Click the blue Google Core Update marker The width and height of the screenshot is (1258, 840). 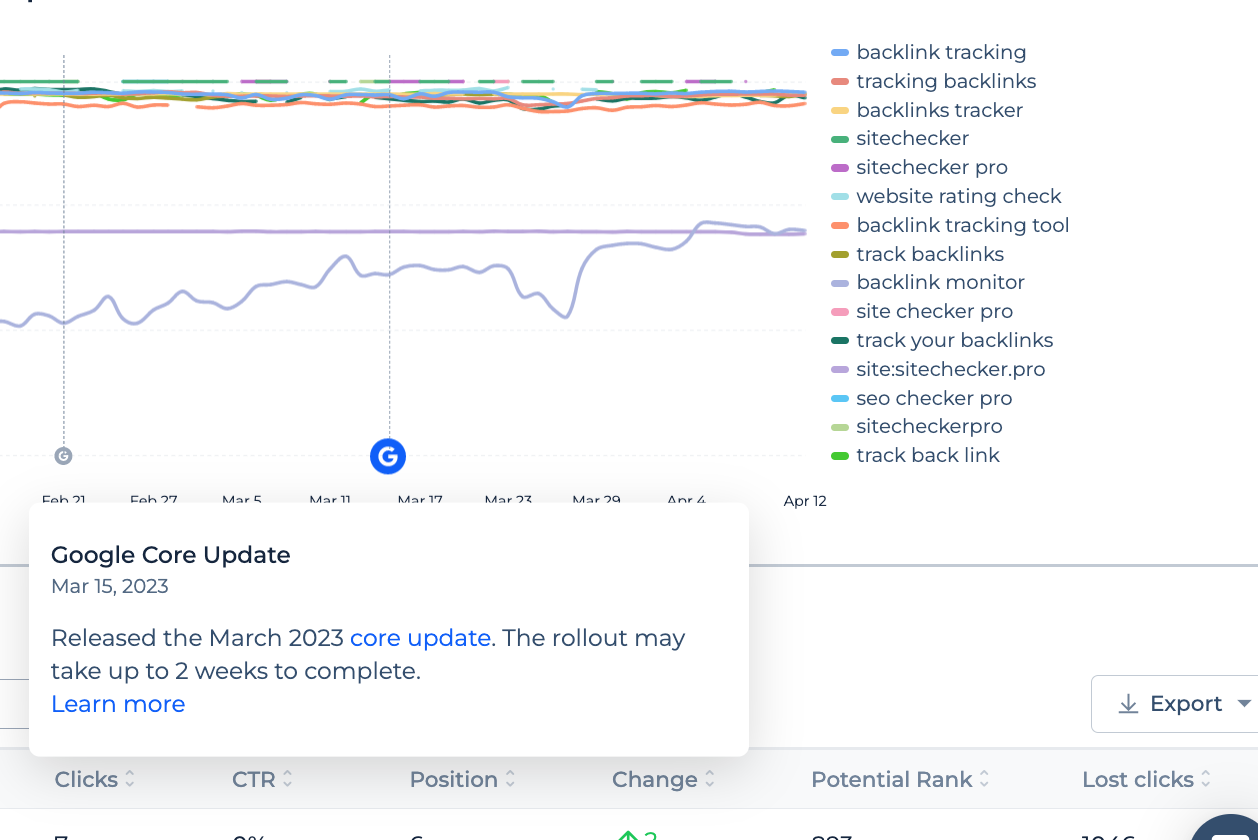[x=388, y=456]
